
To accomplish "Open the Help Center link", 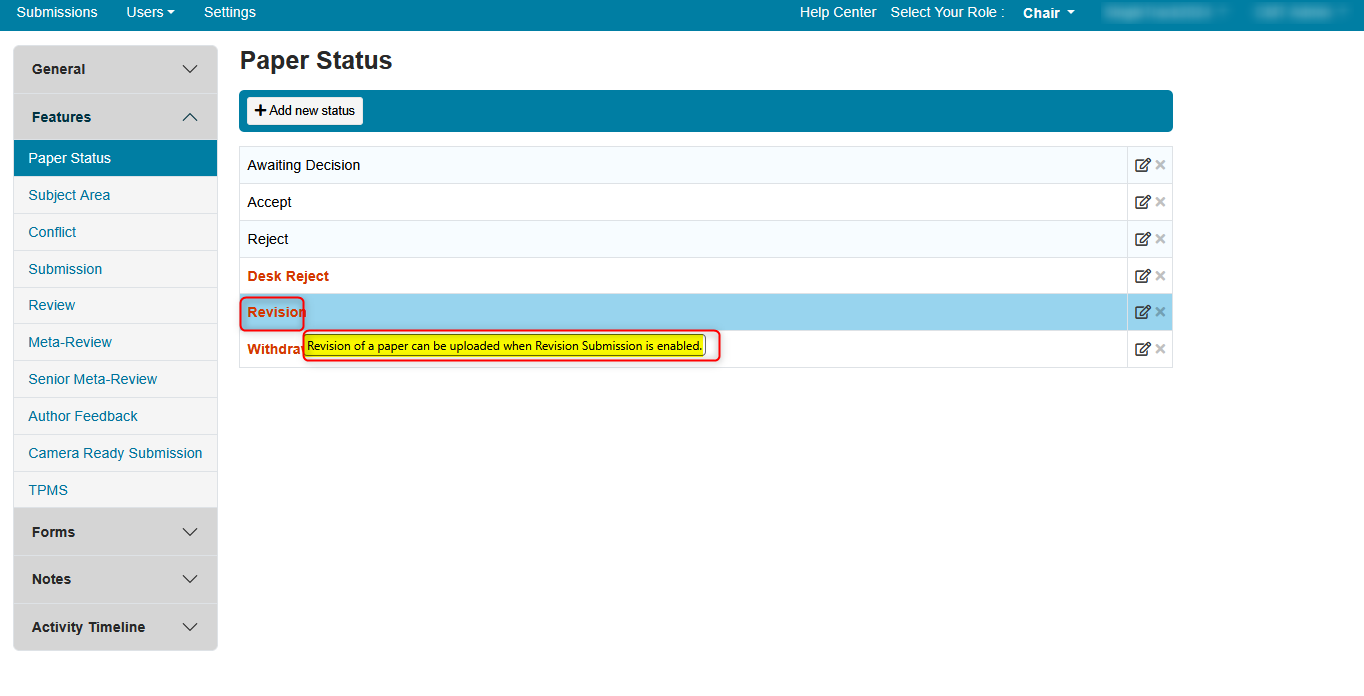I will coord(837,12).
